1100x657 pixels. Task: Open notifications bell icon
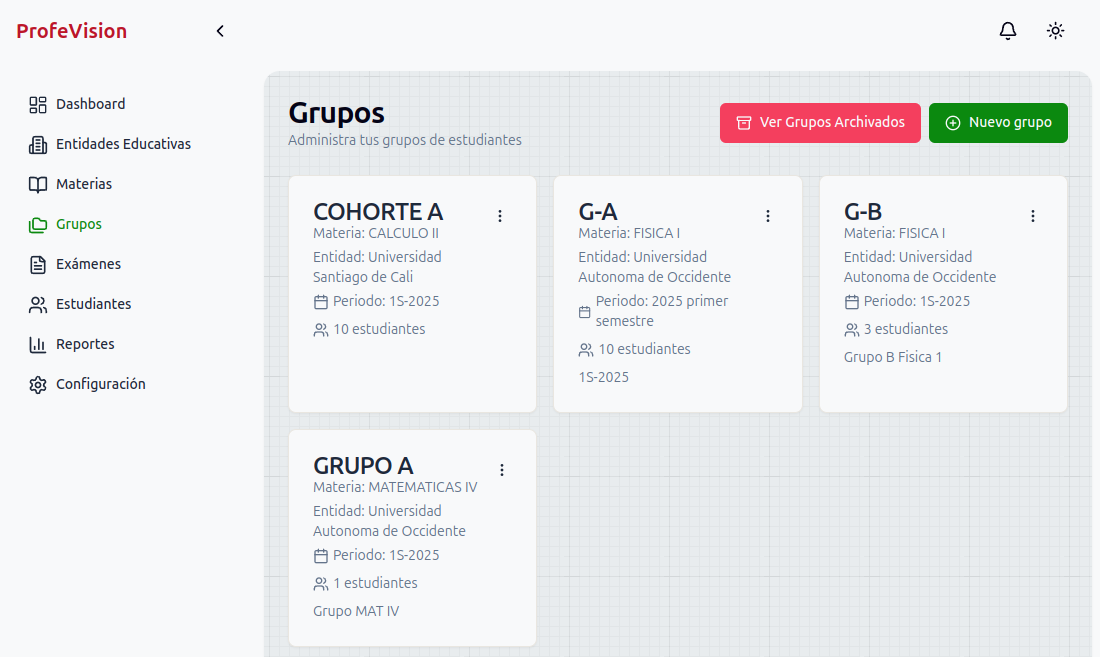(x=1007, y=31)
